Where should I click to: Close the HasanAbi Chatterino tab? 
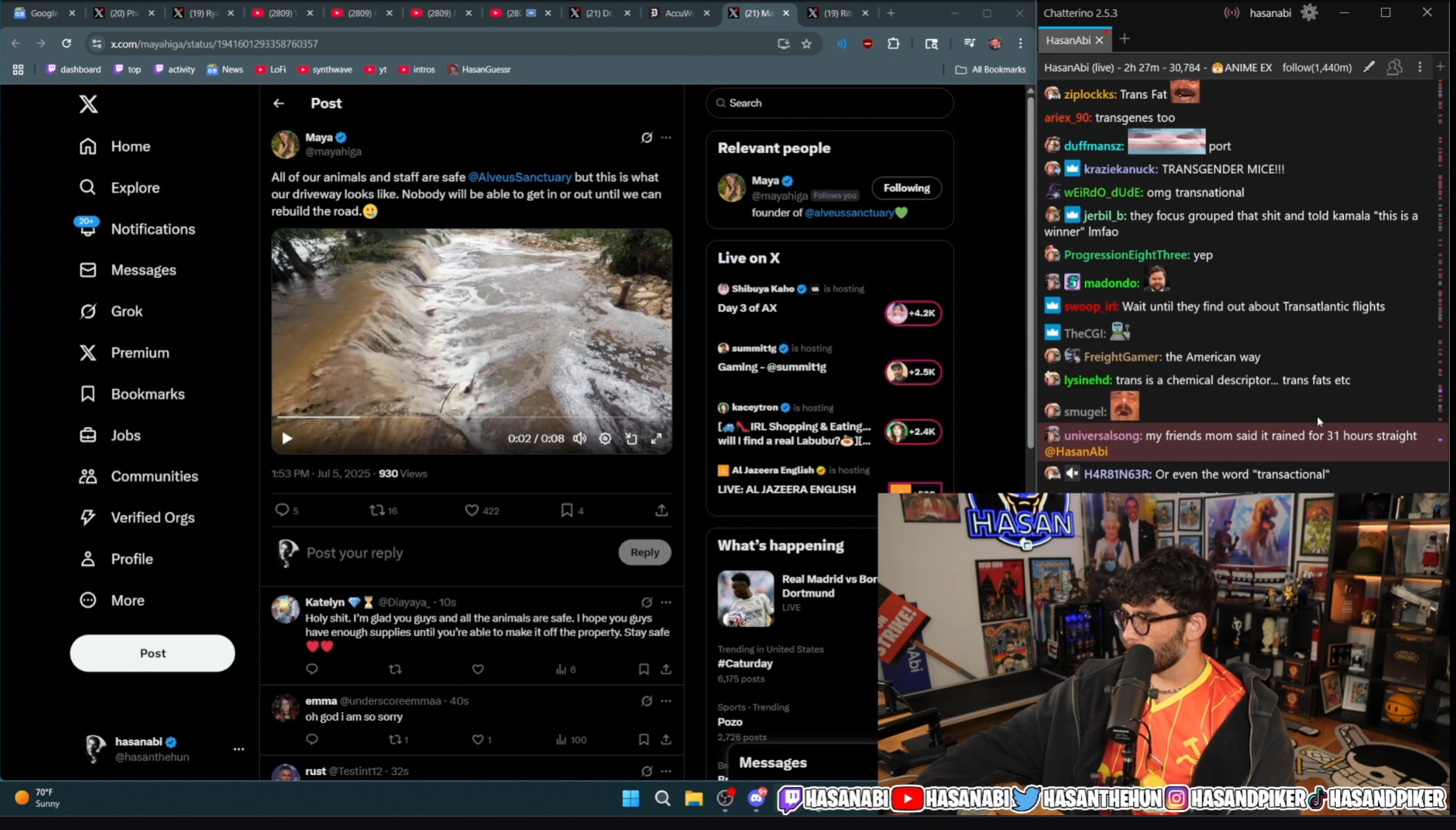tap(1099, 40)
